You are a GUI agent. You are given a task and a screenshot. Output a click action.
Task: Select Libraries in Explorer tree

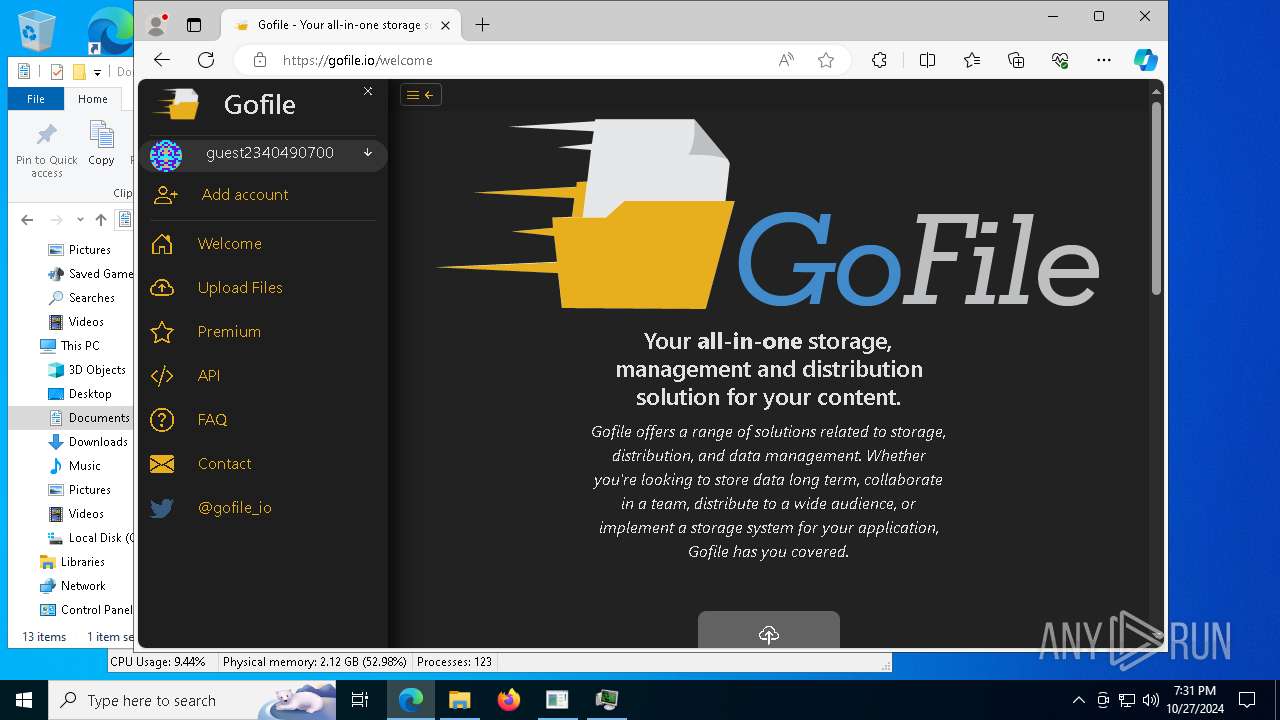click(73, 562)
